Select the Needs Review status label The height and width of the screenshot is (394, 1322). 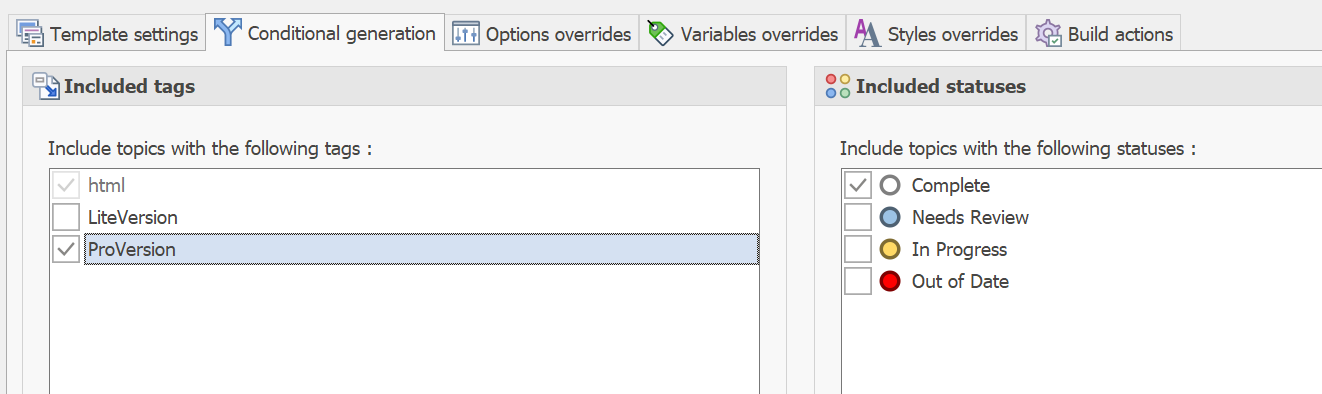(x=970, y=217)
